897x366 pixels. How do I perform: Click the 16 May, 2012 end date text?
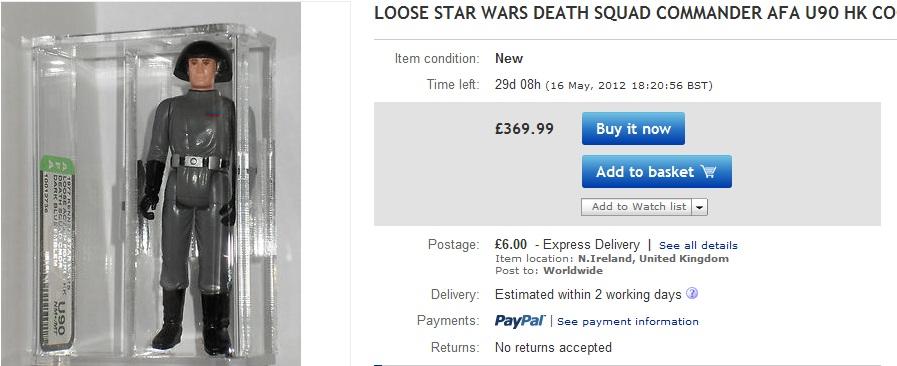tap(629, 86)
